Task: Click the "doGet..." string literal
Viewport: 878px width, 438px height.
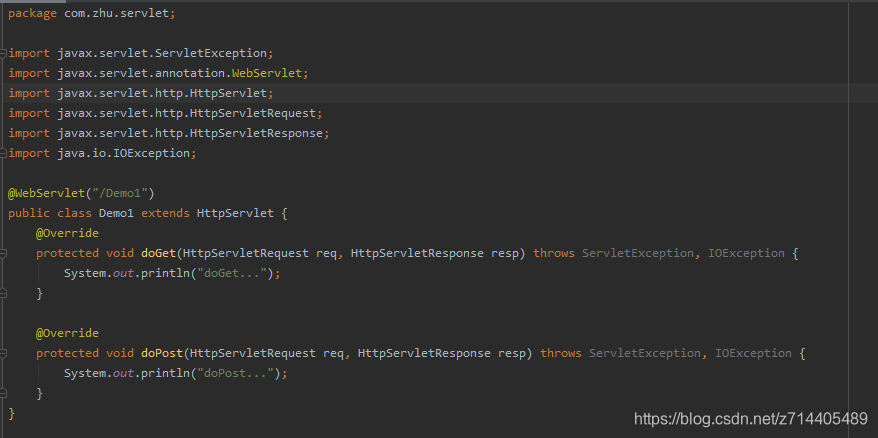Action: coord(232,273)
